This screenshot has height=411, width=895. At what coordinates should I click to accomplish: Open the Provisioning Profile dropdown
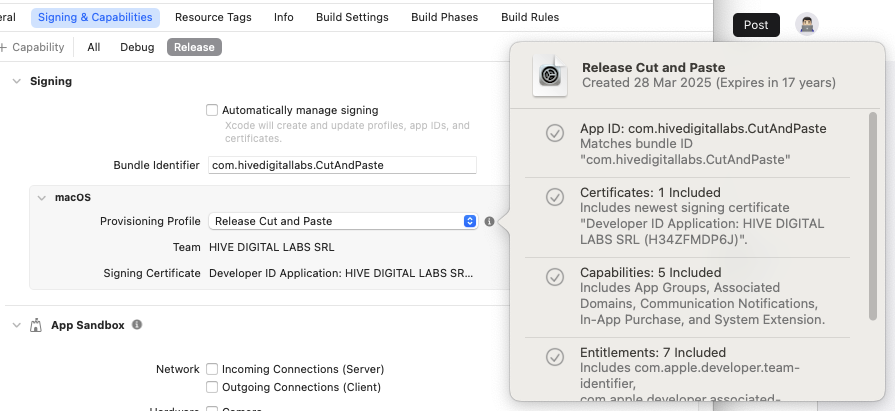(x=342, y=221)
